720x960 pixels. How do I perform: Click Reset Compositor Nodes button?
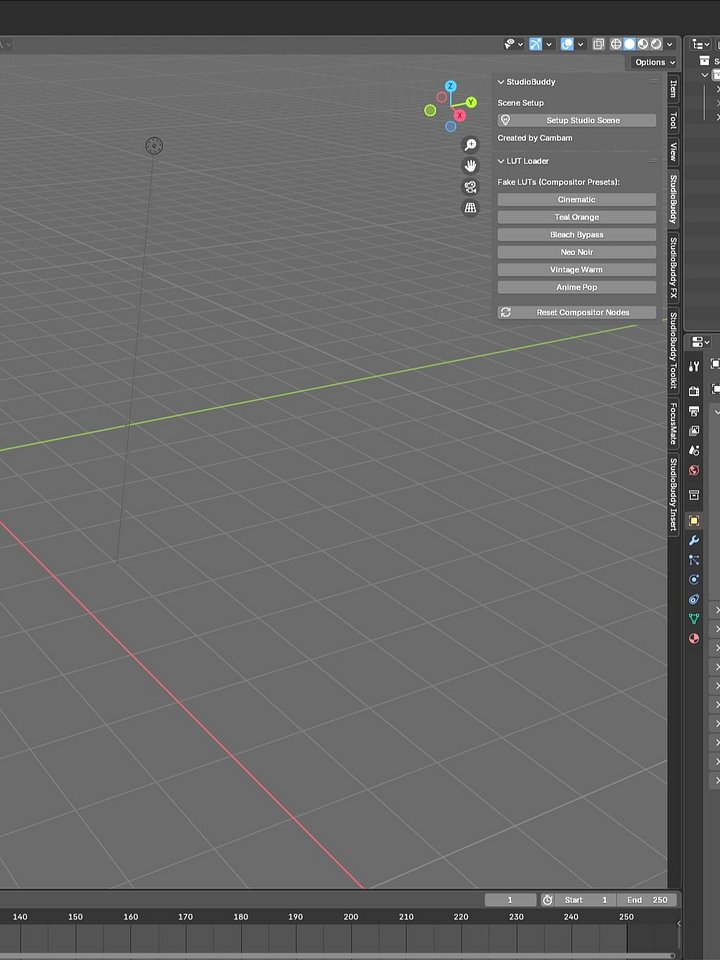577,312
